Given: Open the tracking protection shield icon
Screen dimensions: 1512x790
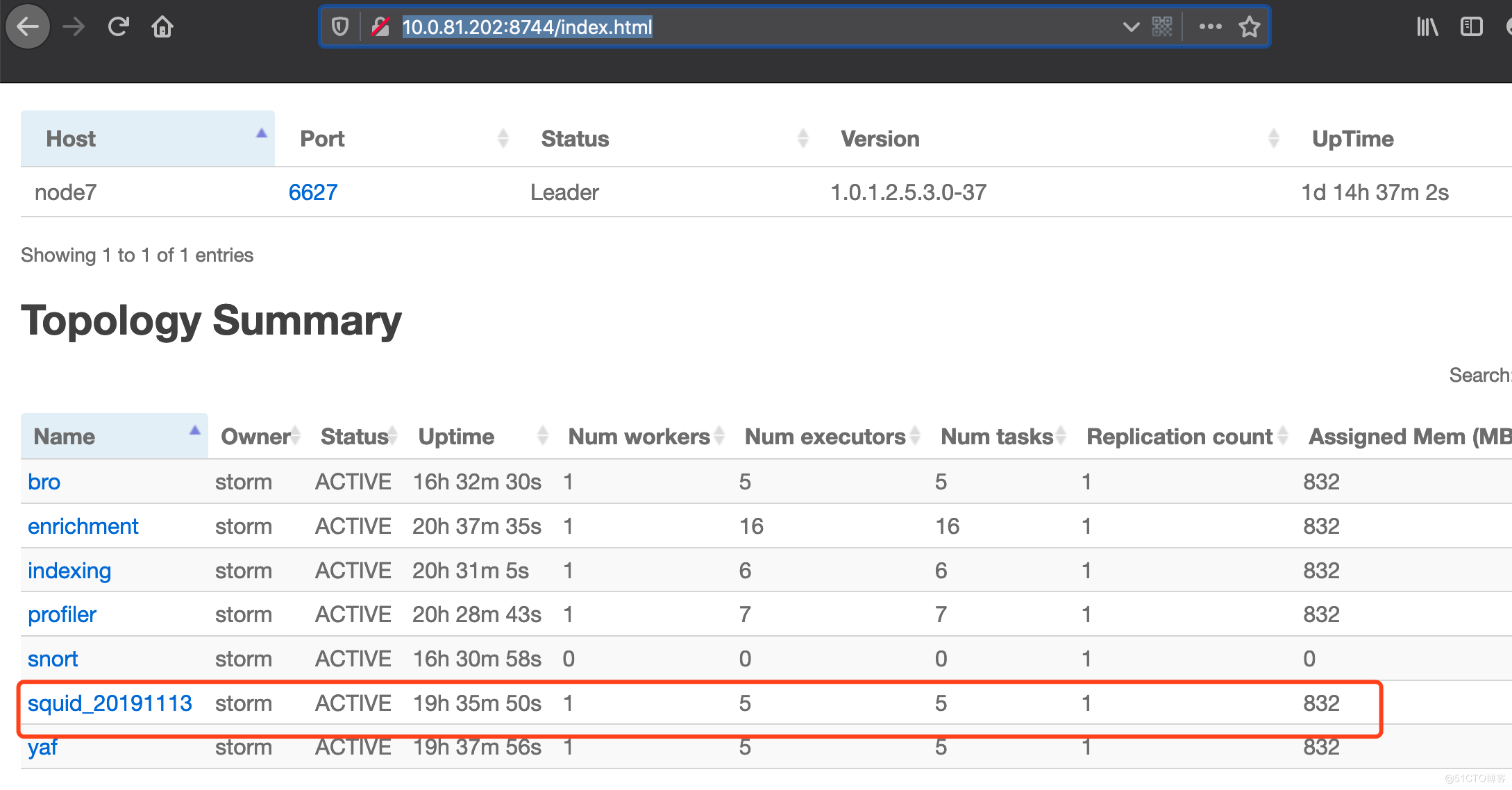Looking at the screenshot, I should 339,27.
